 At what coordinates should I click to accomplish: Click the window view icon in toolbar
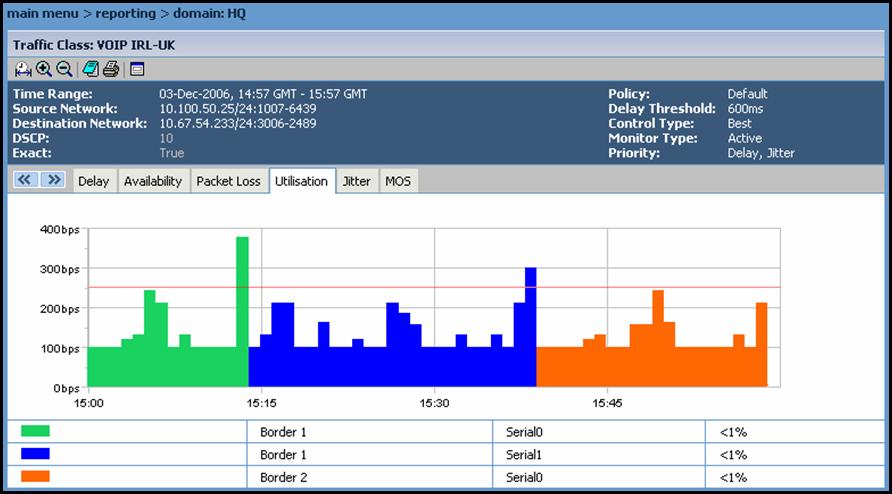click(137, 69)
